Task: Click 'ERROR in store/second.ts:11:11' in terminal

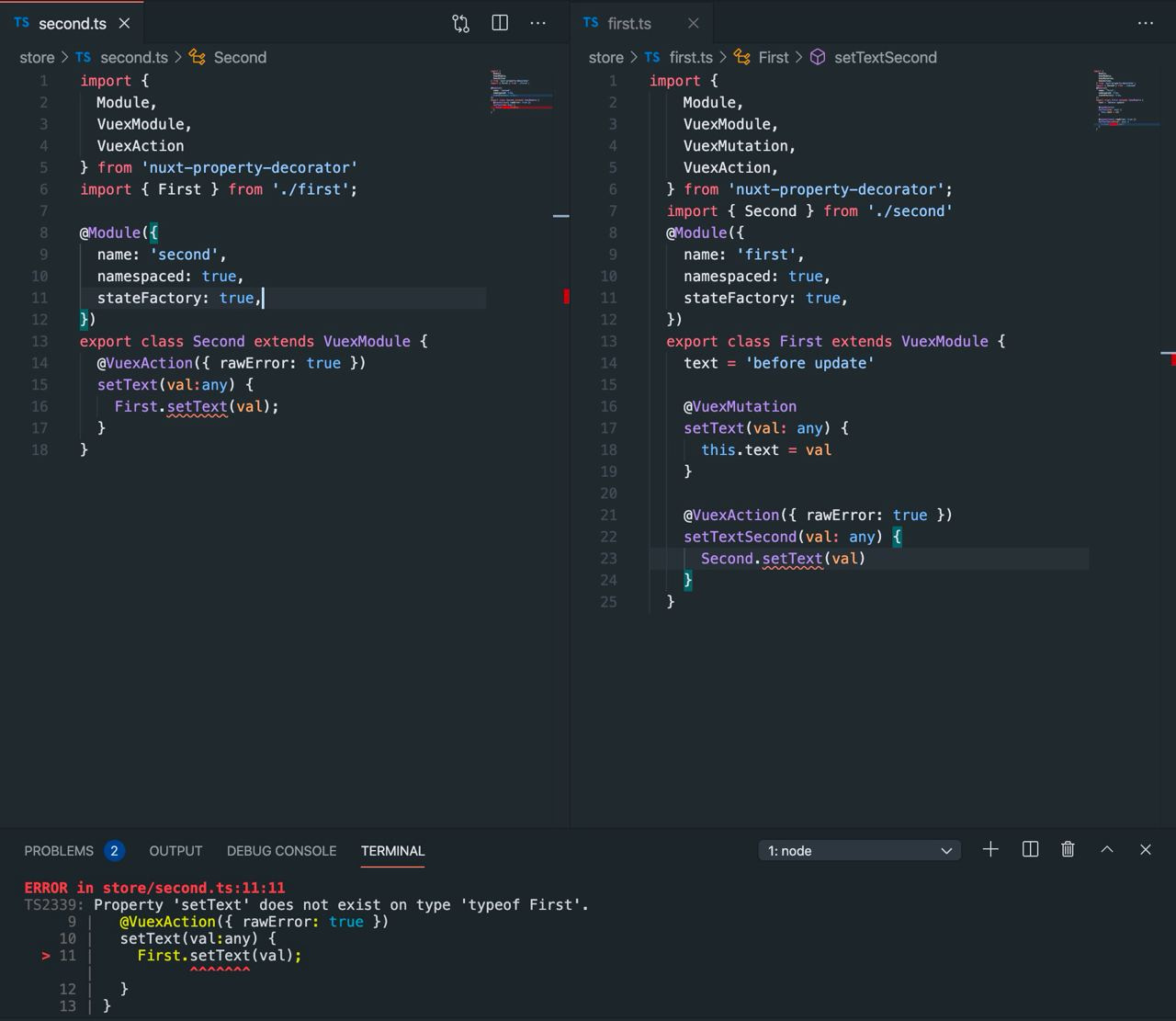Action: 154,888
